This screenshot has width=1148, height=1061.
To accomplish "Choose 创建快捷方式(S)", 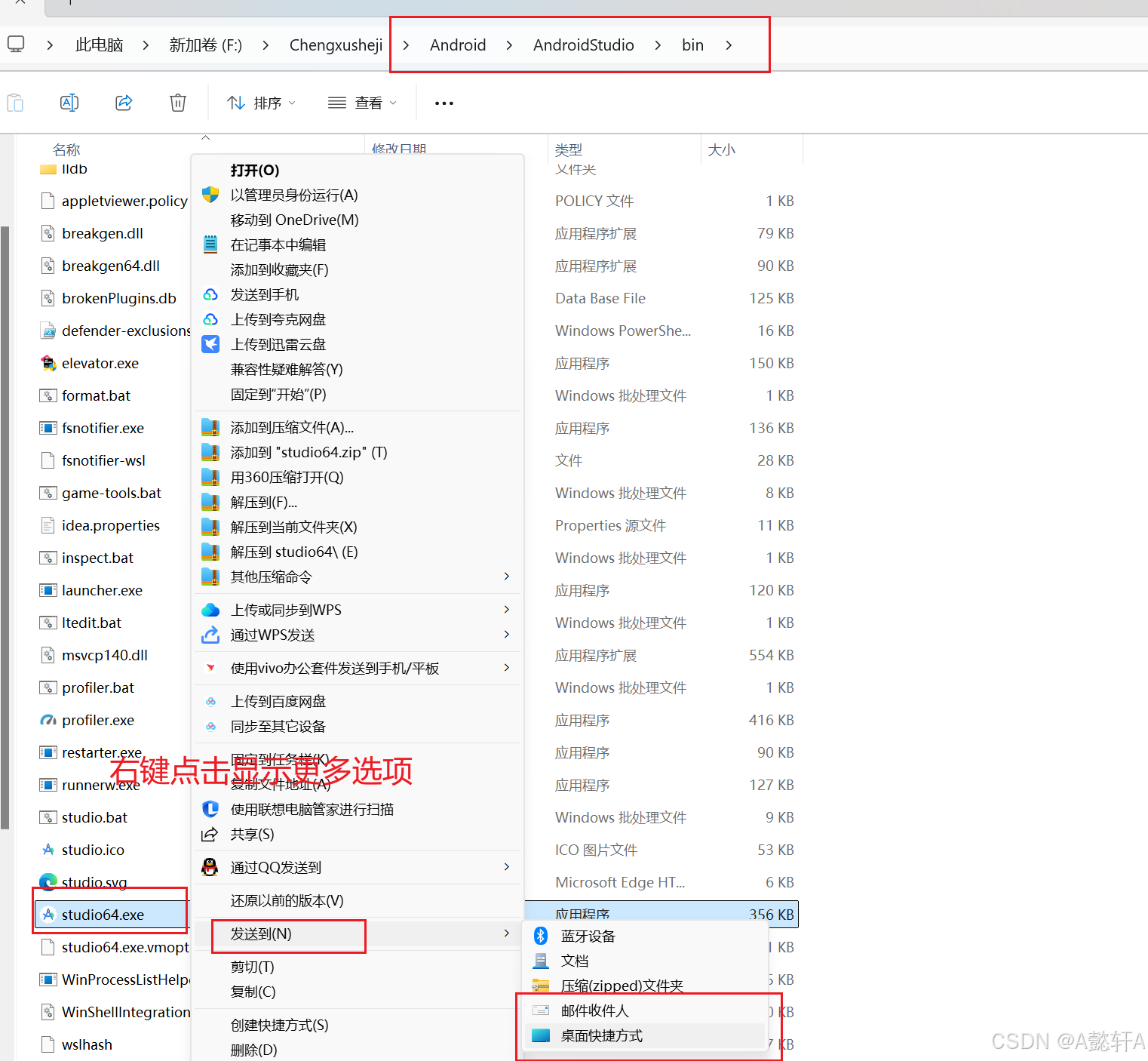I will coord(358,1025).
